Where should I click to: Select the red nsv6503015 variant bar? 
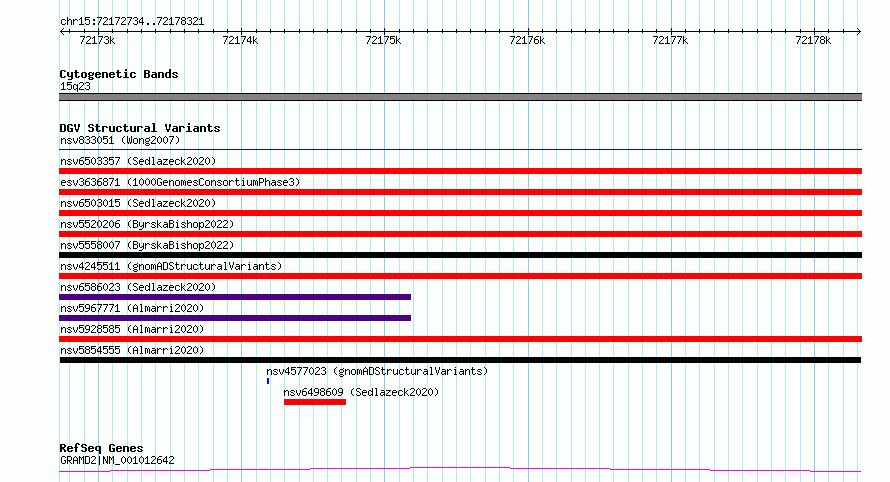460,213
